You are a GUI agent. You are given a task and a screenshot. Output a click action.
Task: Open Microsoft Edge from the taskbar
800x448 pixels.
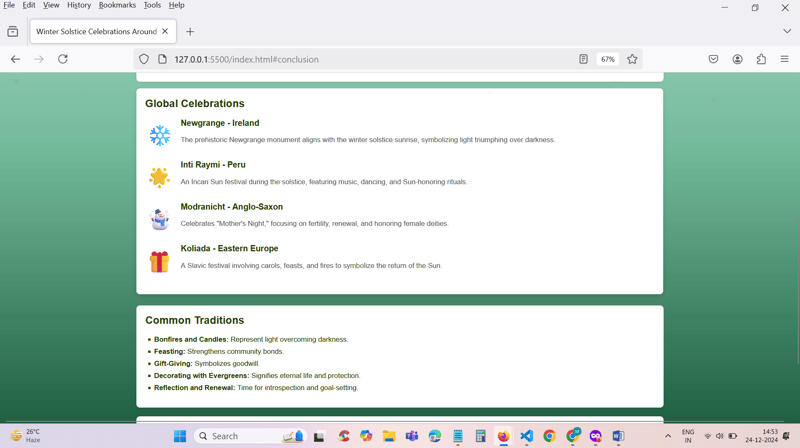coord(435,436)
